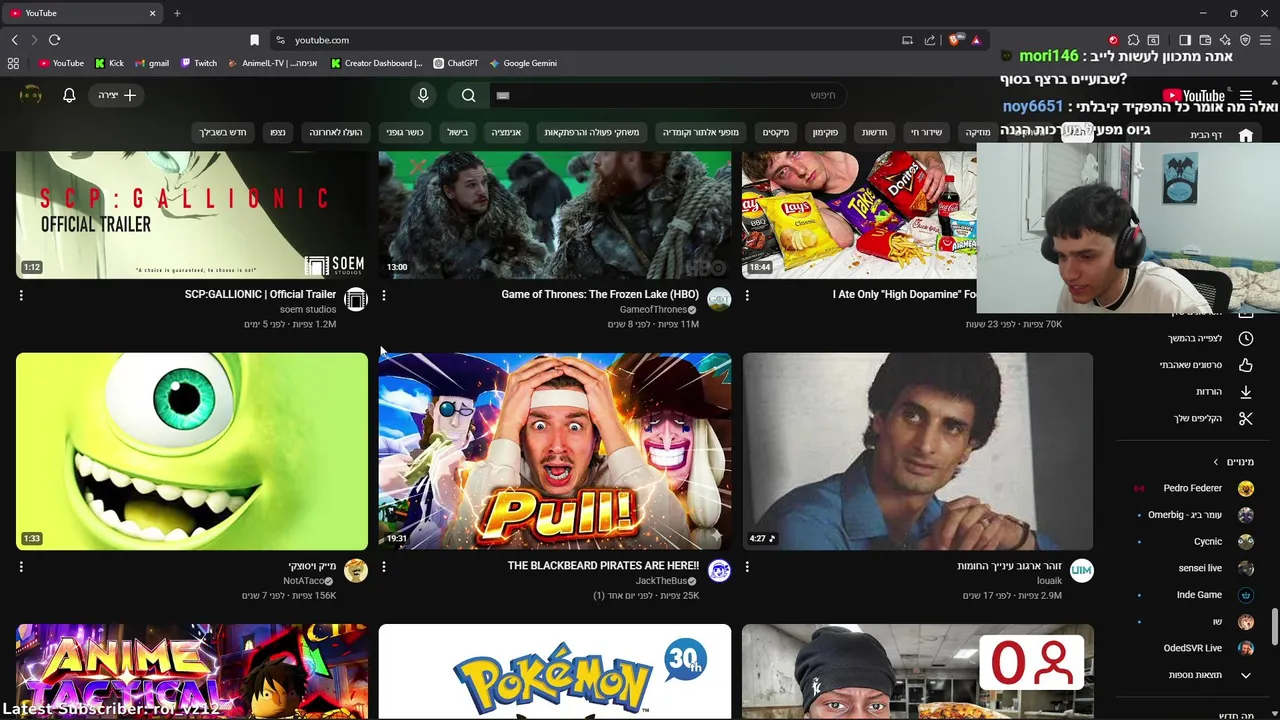Click the YouTube notifications bell
1280x720 pixels.
69,95
